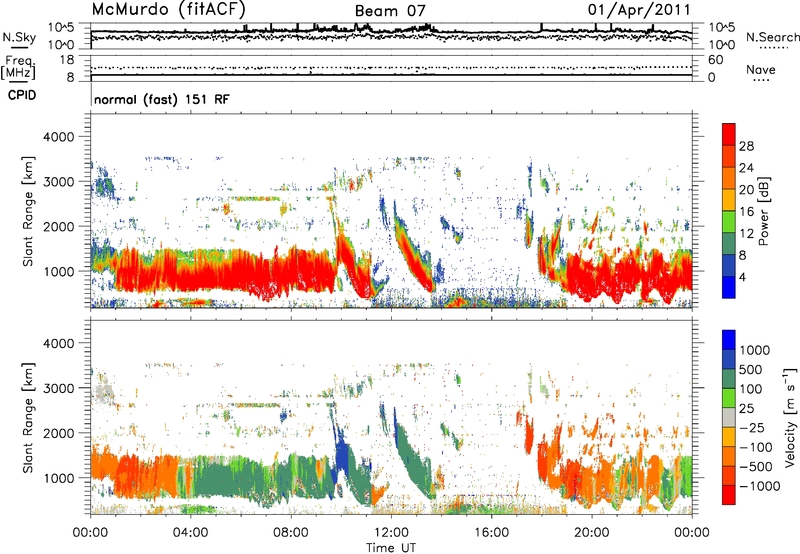The width and height of the screenshot is (800, 554).
Task: Click the '1000' Velocity colorbar value
Action: pyautogui.click(x=755, y=350)
